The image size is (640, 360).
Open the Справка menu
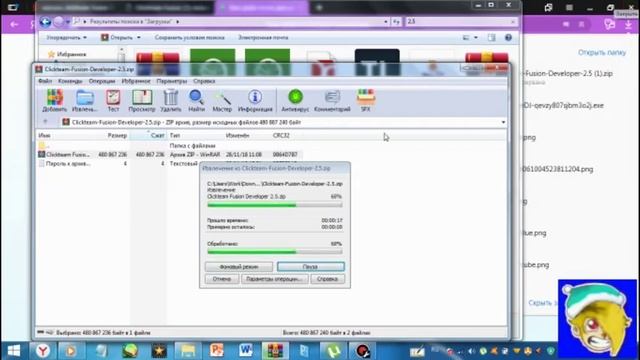(204, 81)
